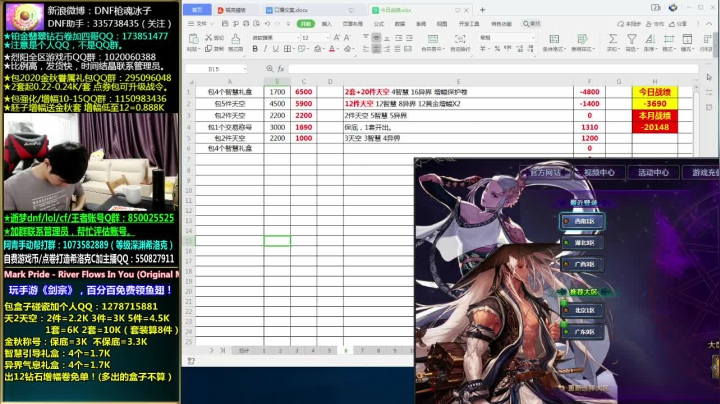720x404 pixels.
Task: Click the decrease font size icon
Action: [347, 38]
